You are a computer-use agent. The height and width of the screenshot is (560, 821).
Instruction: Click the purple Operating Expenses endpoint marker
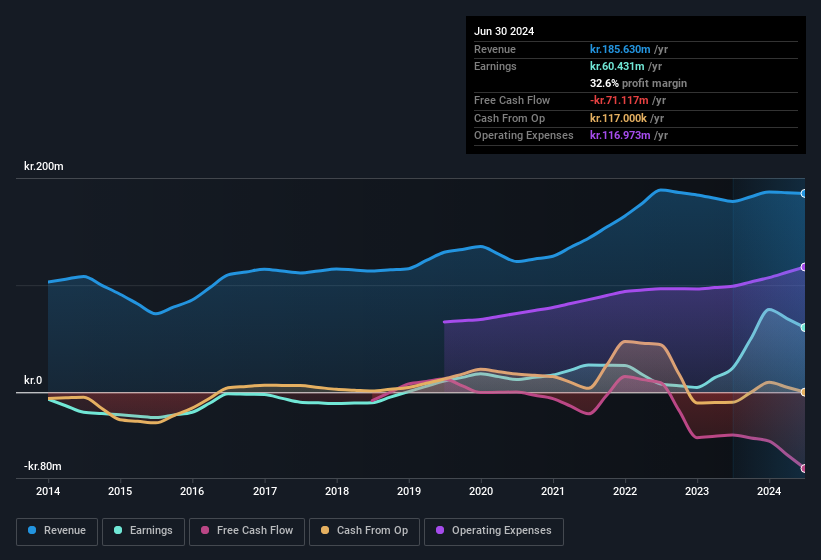[803, 267]
